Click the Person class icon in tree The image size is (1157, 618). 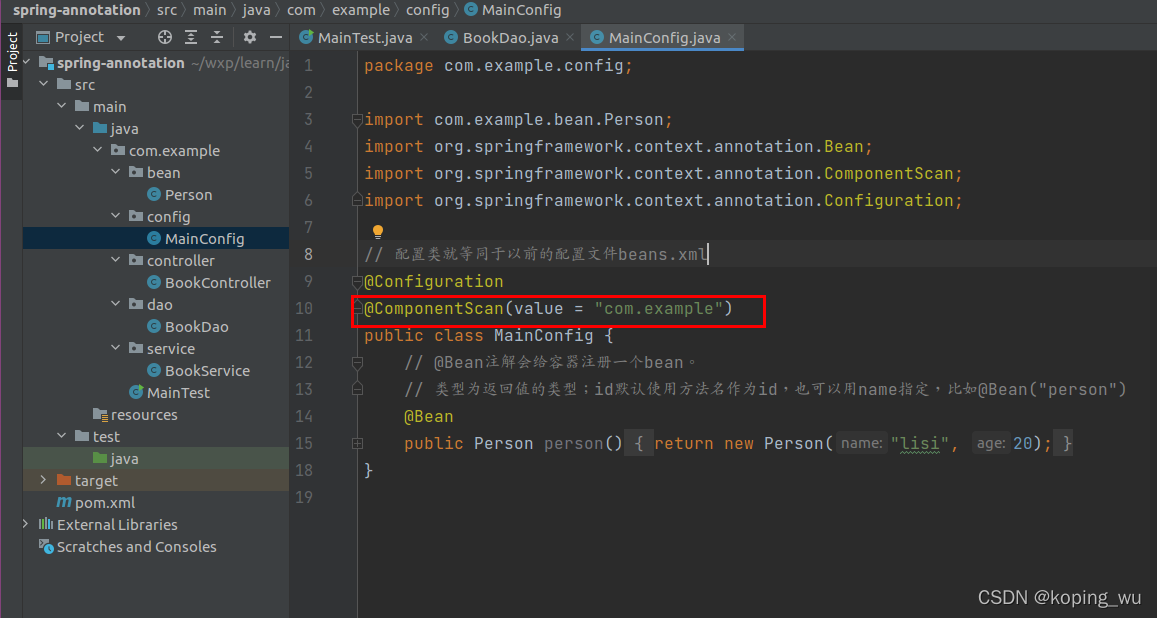154,194
